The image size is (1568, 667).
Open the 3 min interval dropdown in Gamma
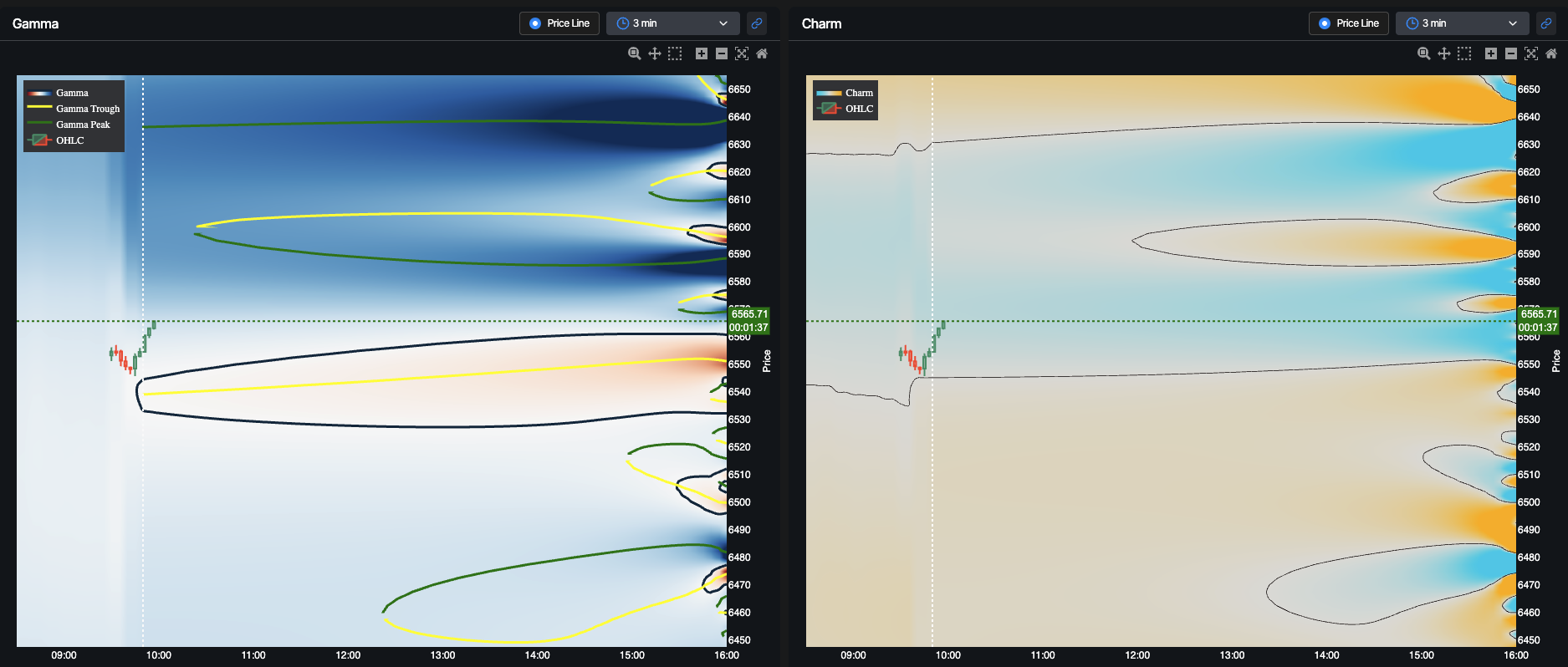click(x=673, y=23)
